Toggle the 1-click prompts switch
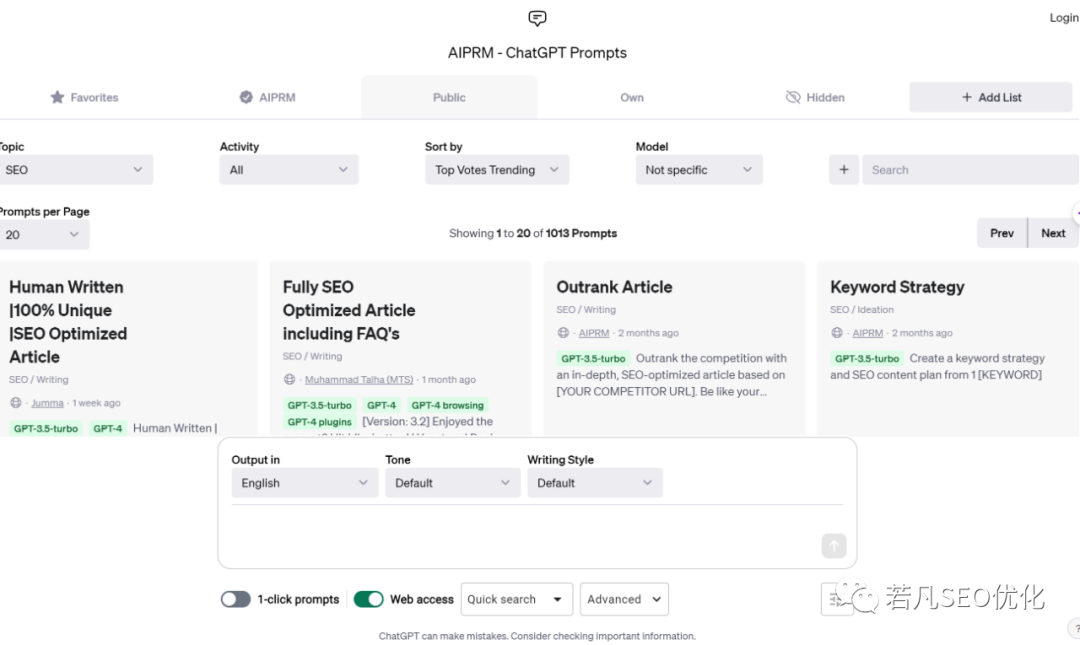The image size is (1080, 645). (x=236, y=600)
